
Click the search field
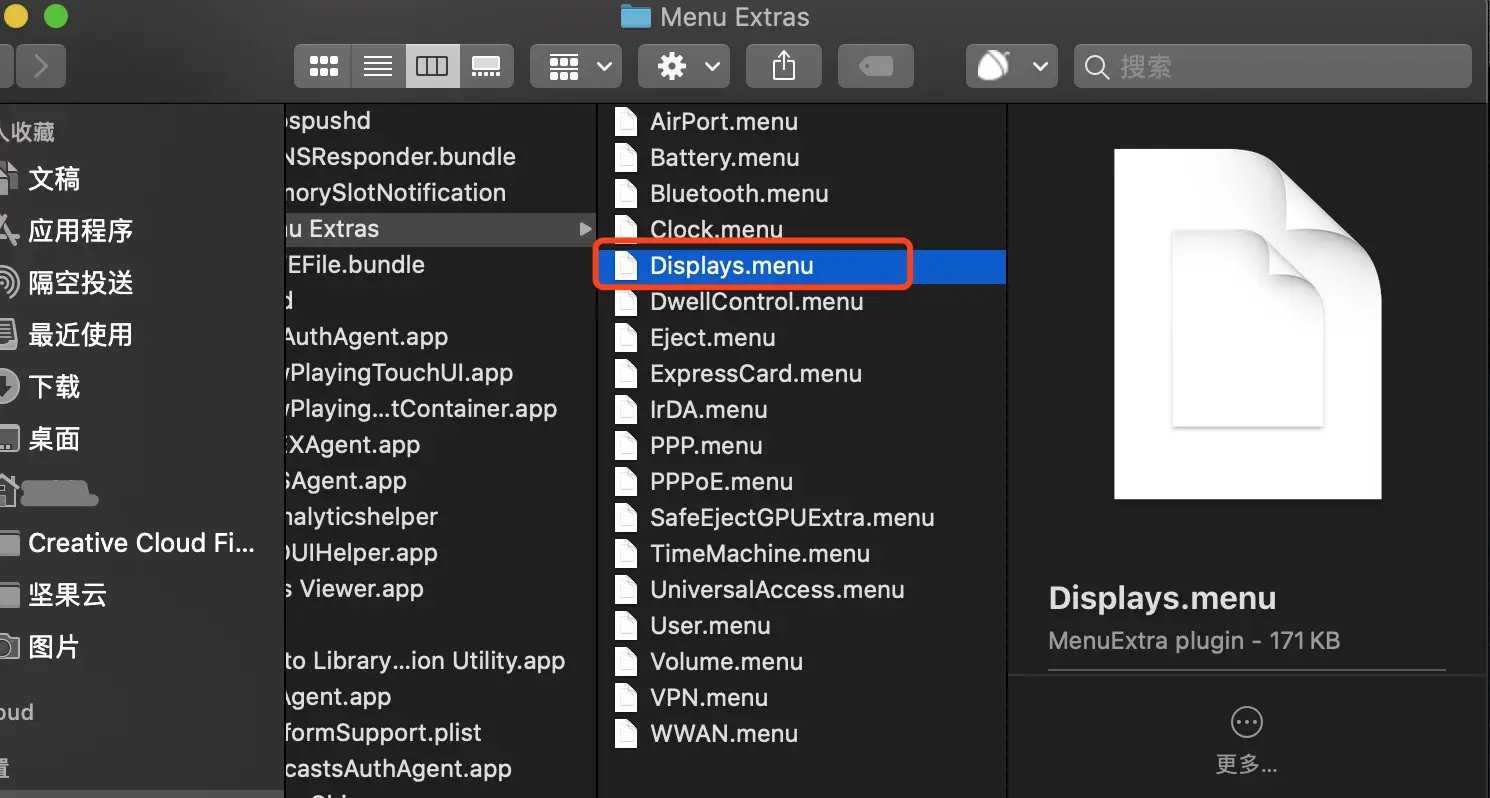pyautogui.click(x=1272, y=67)
